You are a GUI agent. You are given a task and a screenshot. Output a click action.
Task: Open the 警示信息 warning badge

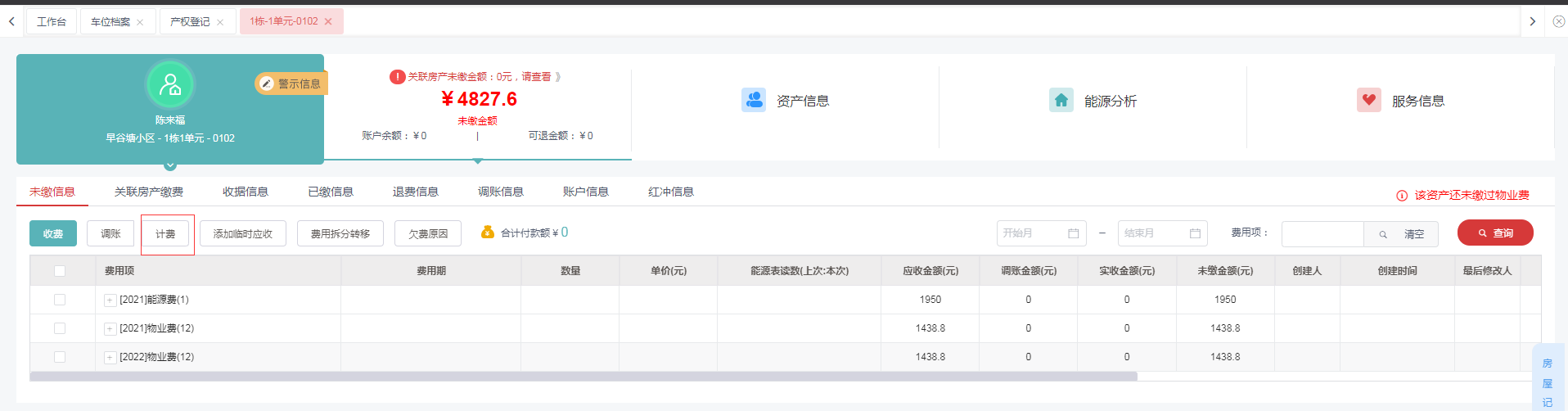coord(291,84)
